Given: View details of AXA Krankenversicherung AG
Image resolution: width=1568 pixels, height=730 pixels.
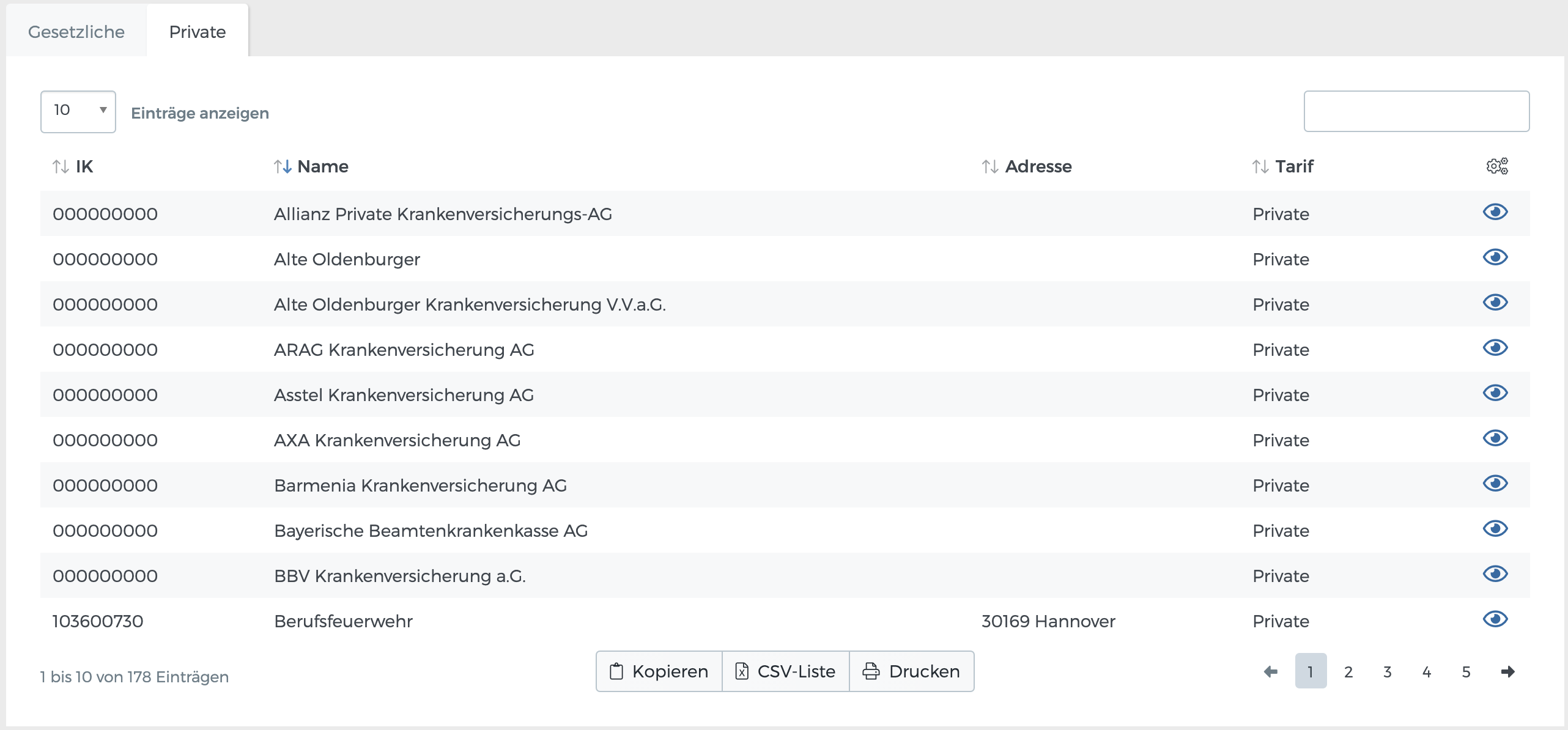Looking at the screenshot, I should pos(1496,438).
